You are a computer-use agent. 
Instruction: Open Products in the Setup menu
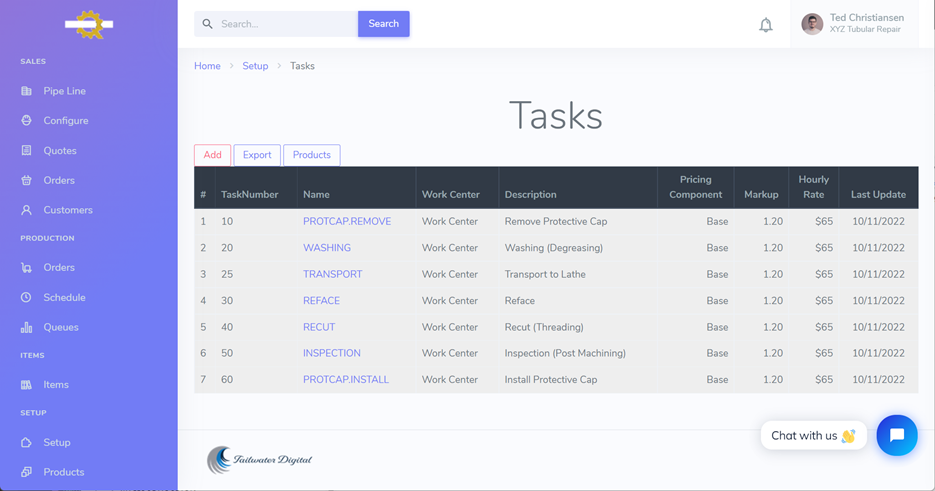[x=63, y=472]
